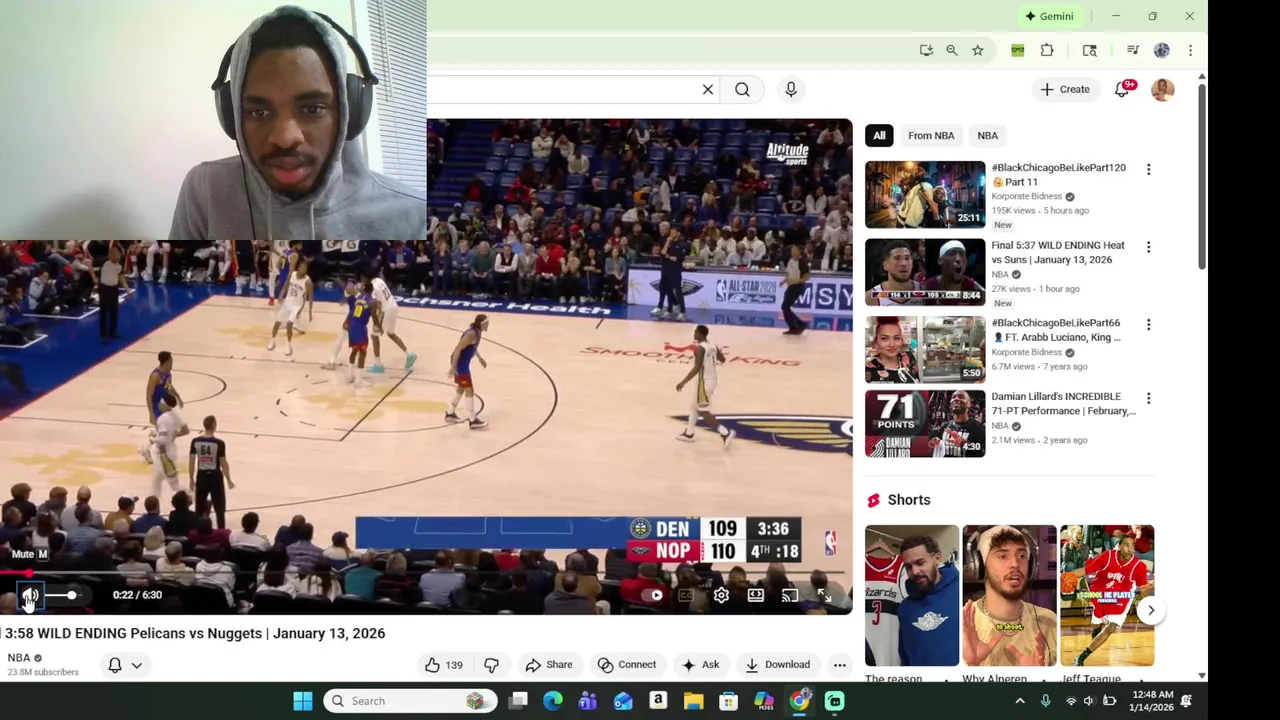Image resolution: width=1280 pixels, height=720 pixels.
Task: Open #BlackChicagoBeLikePart66 video thumbnail
Action: tap(925, 349)
